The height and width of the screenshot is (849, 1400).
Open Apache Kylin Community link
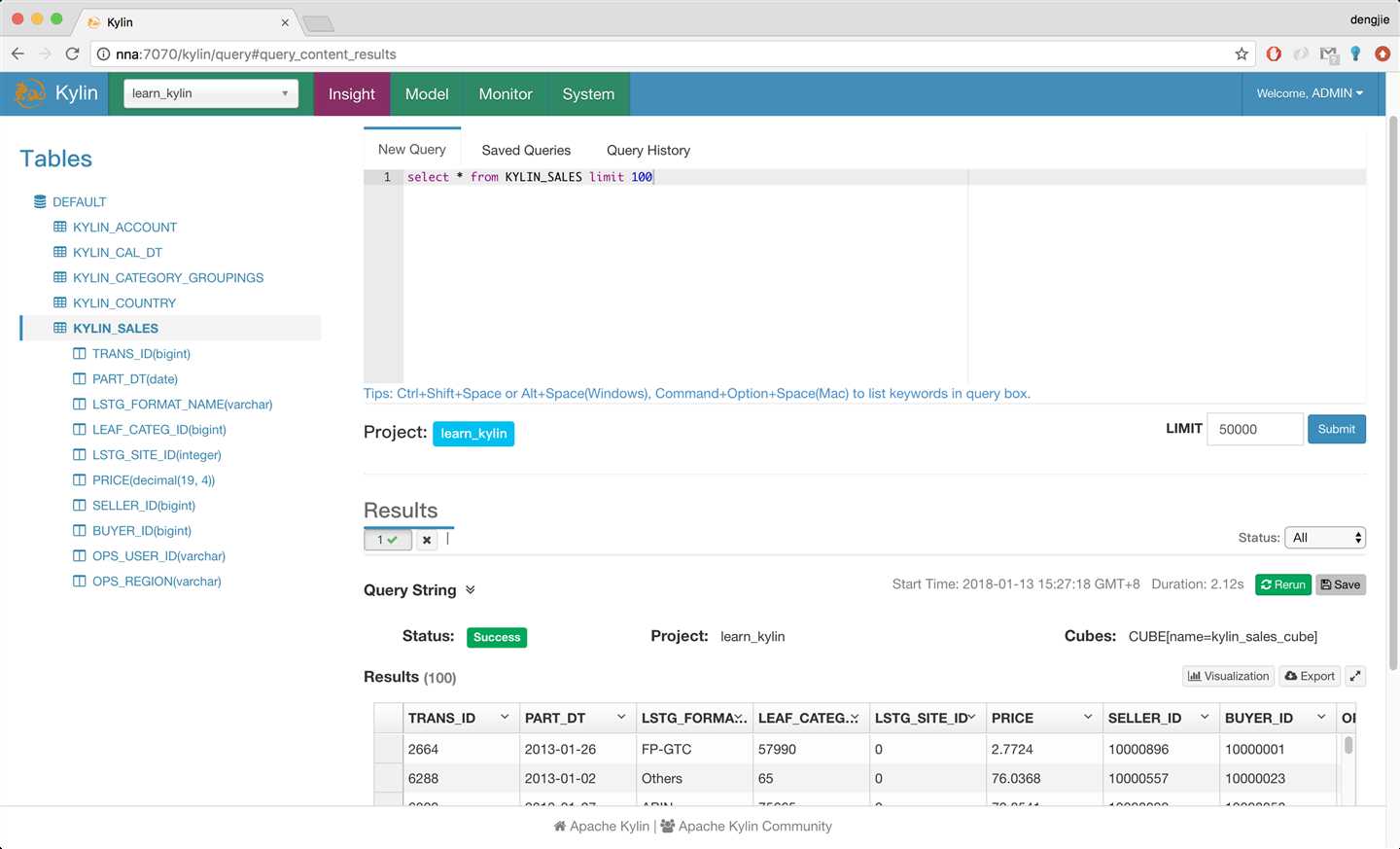[x=747, y=826]
